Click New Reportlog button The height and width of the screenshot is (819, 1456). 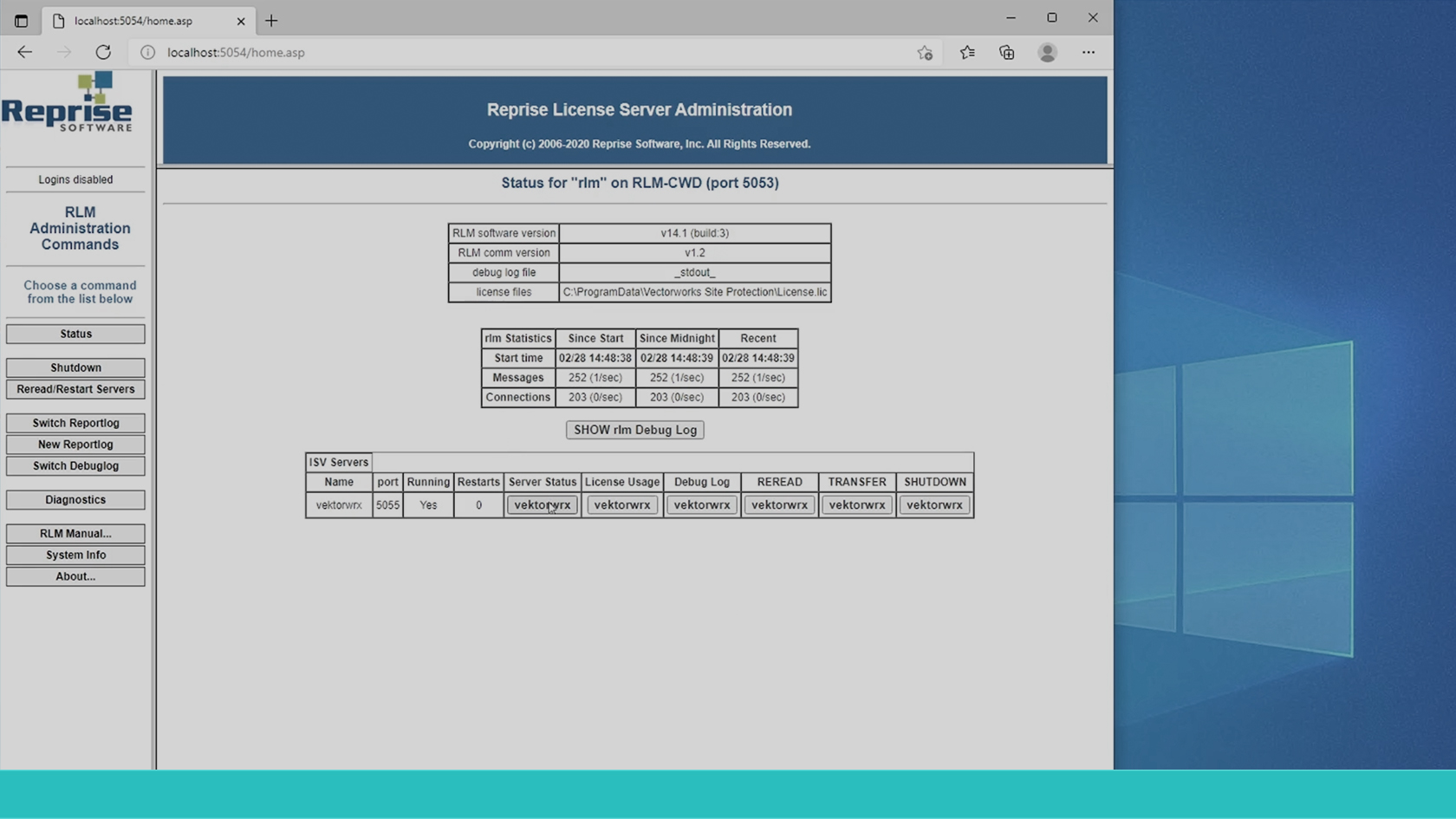(x=75, y=445)
